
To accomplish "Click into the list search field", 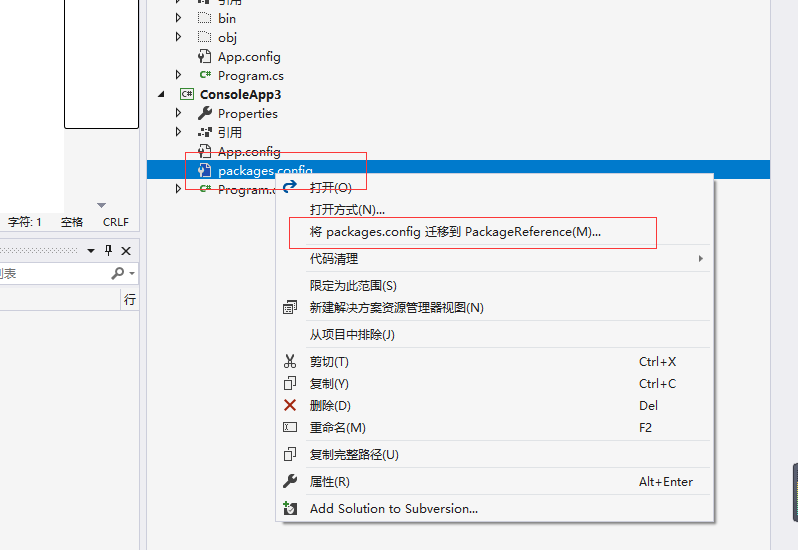I will tap(54, 273).
